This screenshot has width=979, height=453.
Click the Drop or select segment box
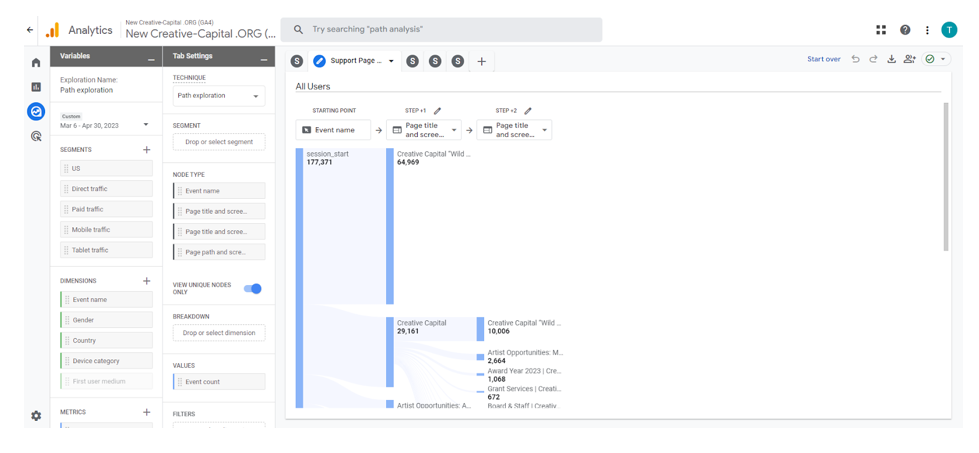click(219, 142)
